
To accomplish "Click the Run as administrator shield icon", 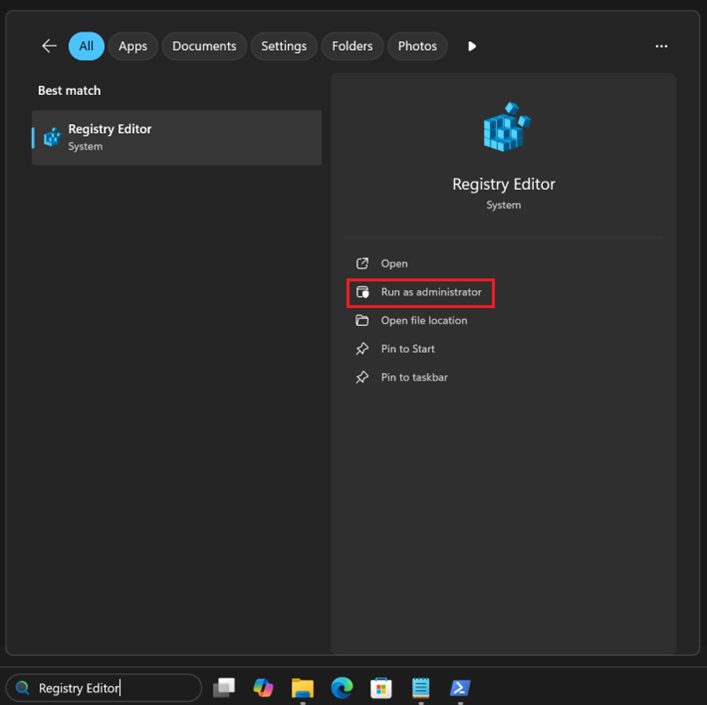I will coord(362,292).
